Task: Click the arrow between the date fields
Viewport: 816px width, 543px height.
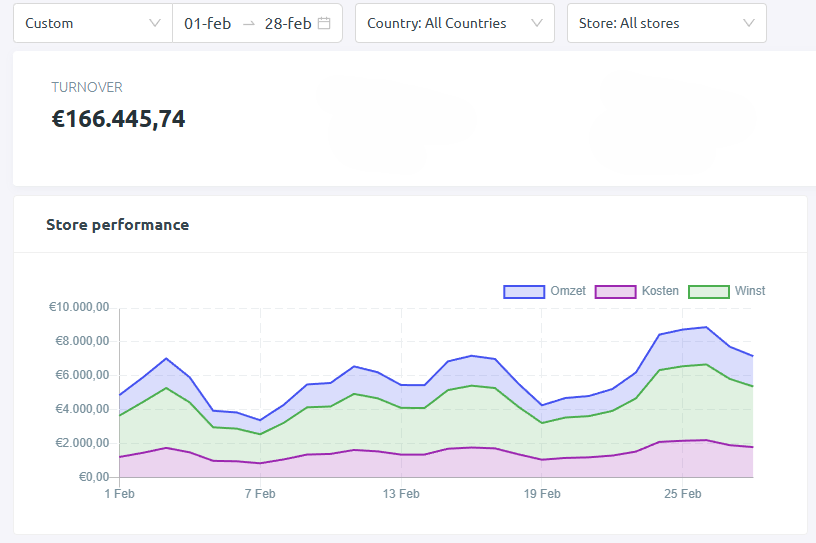Action: coord(249,24)
